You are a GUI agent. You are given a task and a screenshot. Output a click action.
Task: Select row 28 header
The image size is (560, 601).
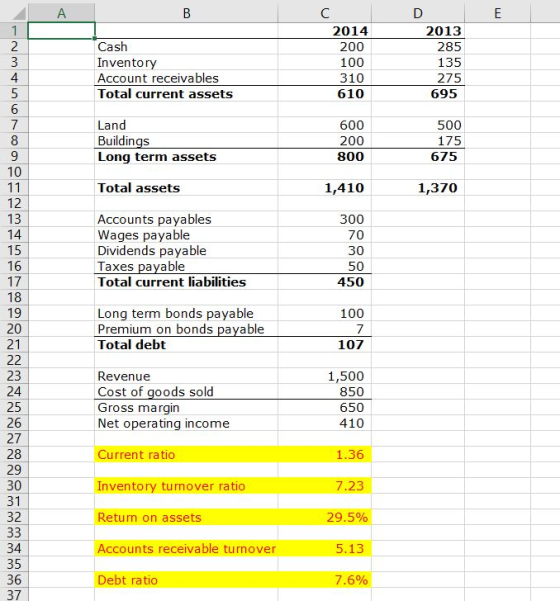(14, 454)
